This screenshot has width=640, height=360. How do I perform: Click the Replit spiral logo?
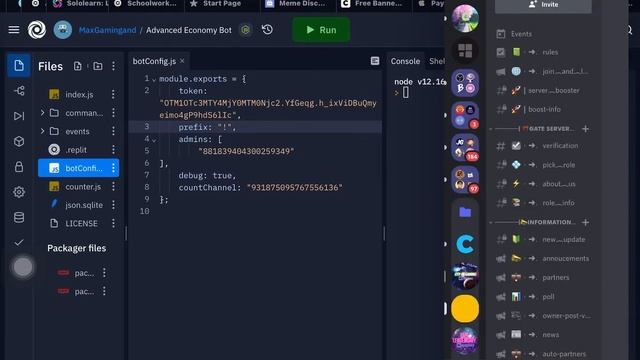[37, 30]
